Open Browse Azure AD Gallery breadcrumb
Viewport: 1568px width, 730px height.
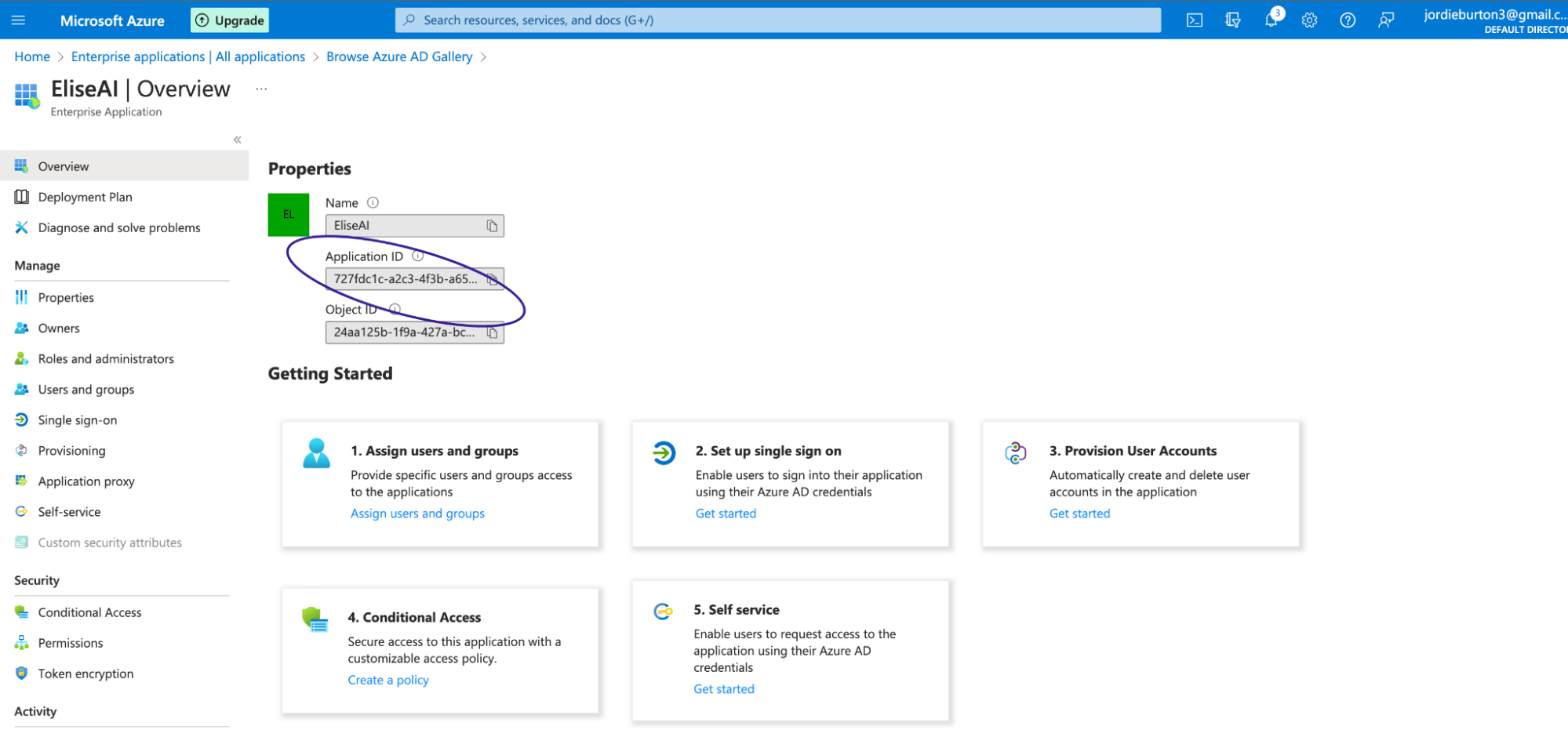399,56
